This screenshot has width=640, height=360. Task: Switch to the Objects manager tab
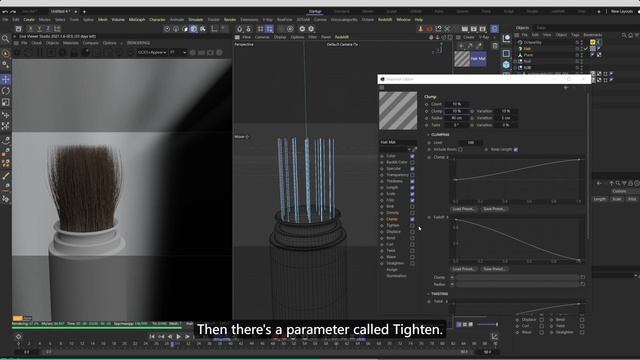pyautogui.click(x=522, y=28)
